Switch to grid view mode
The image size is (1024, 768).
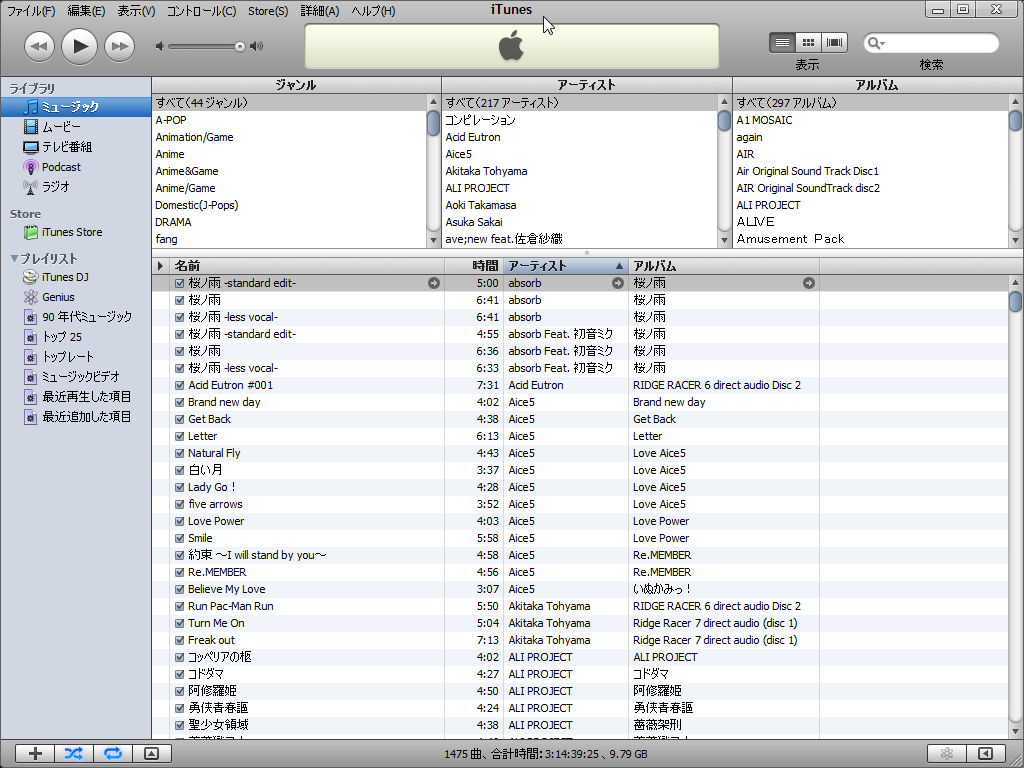[808, 42]
